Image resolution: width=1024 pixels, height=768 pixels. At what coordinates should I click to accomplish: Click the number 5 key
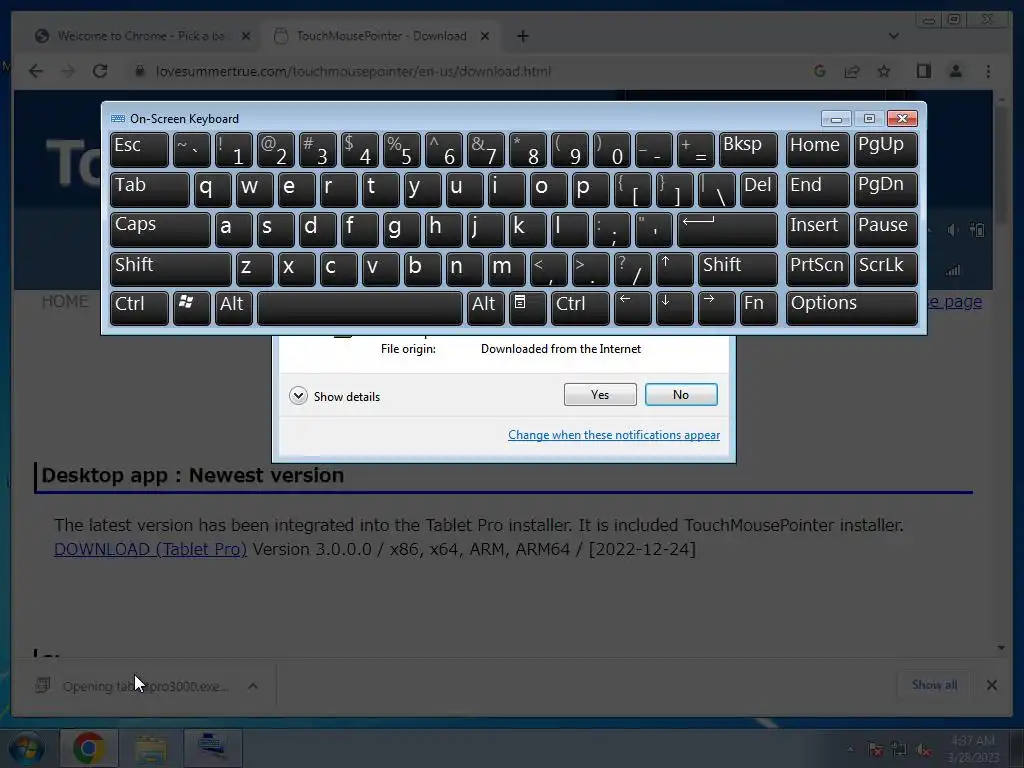402,150
